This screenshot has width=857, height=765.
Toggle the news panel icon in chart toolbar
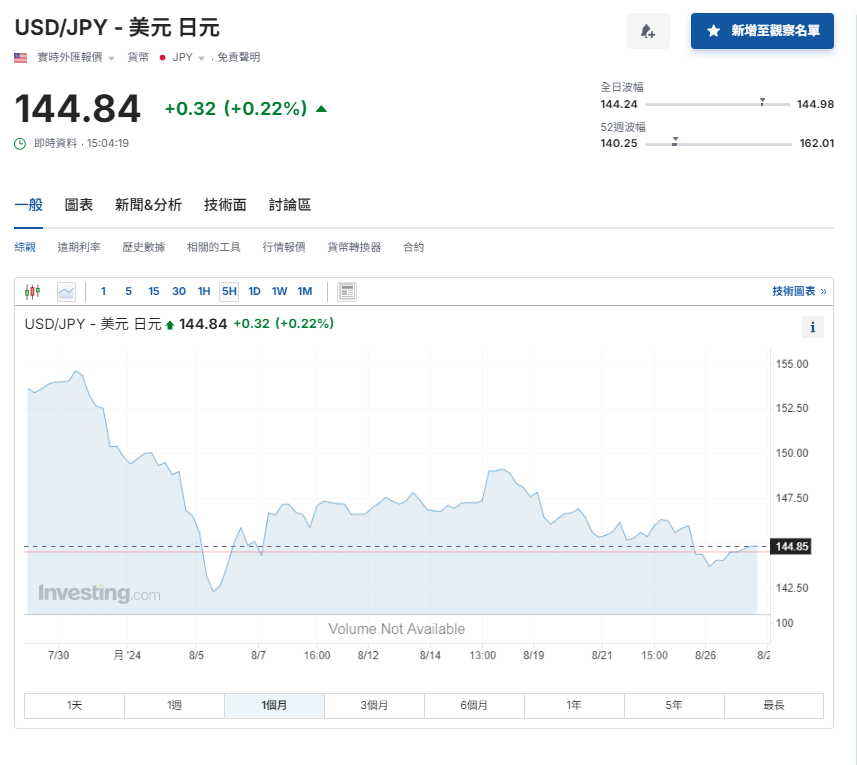[347, 292]
